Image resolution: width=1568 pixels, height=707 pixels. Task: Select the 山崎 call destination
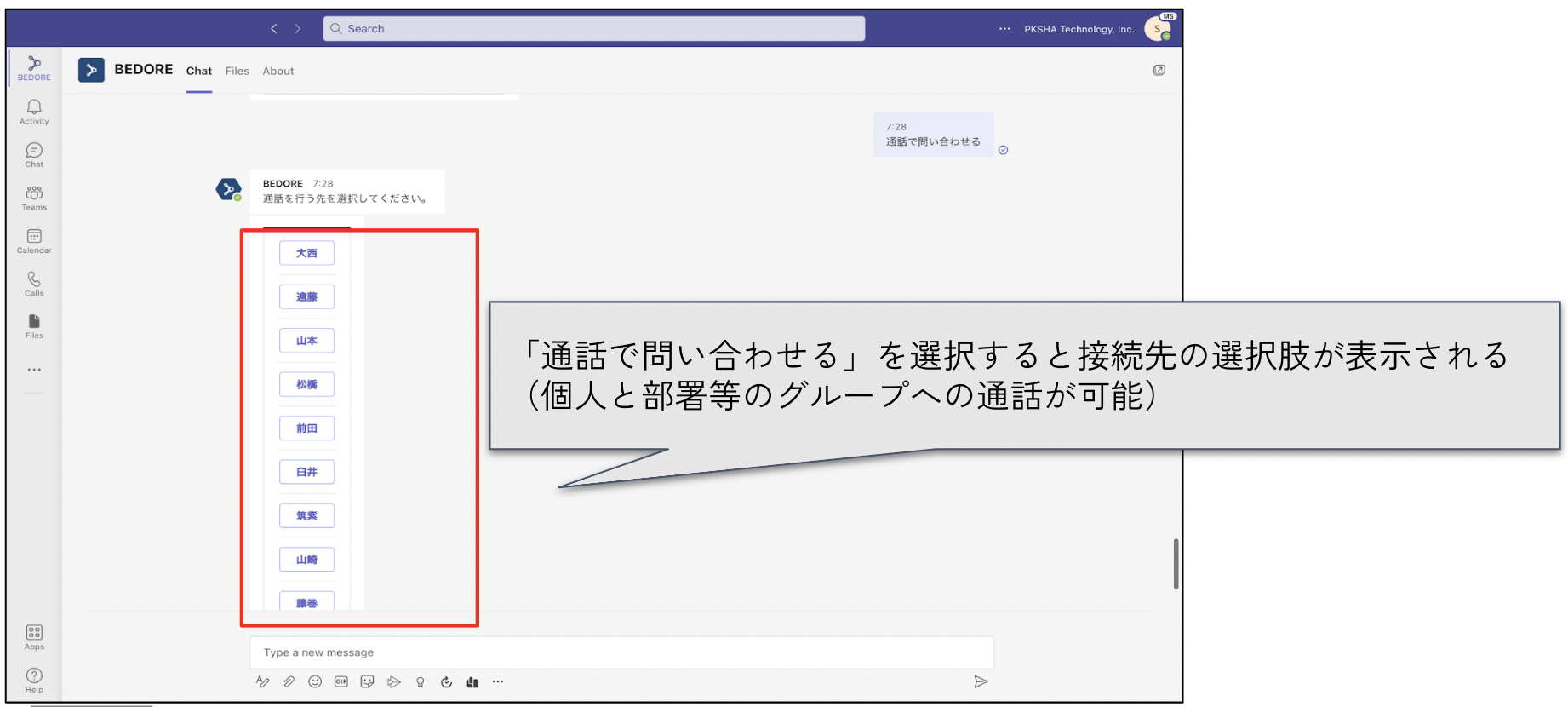[306, 560]
